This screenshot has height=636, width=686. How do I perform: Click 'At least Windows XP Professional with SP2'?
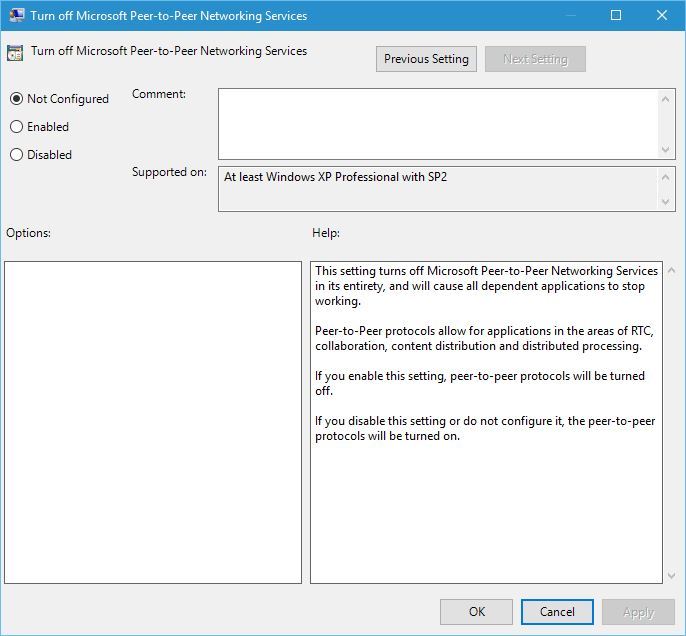[x=336, y=177]
